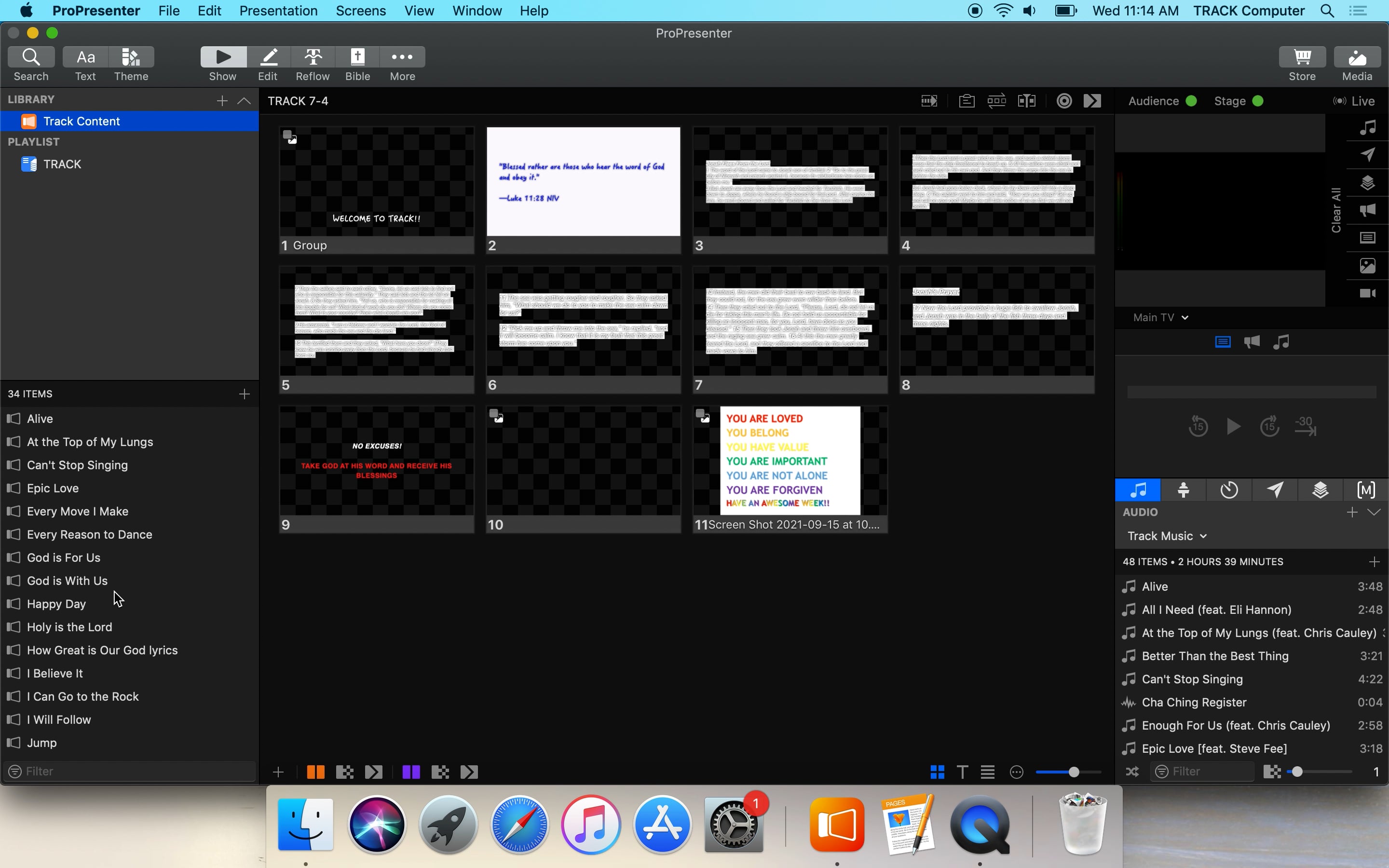
Task: Toggle the Stage output indicator
Action: tap(1257, 100)
